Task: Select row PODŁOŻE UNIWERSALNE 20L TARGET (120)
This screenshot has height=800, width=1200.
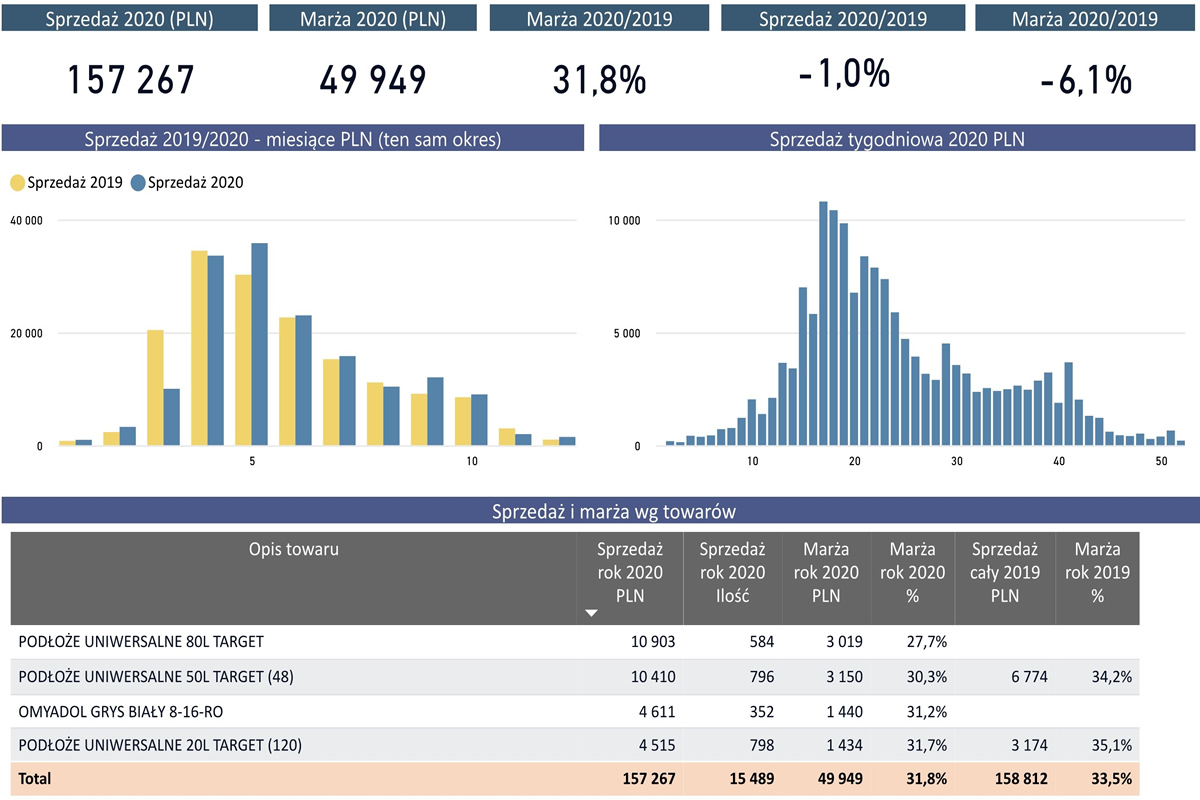Action: [x=160, y=744]
